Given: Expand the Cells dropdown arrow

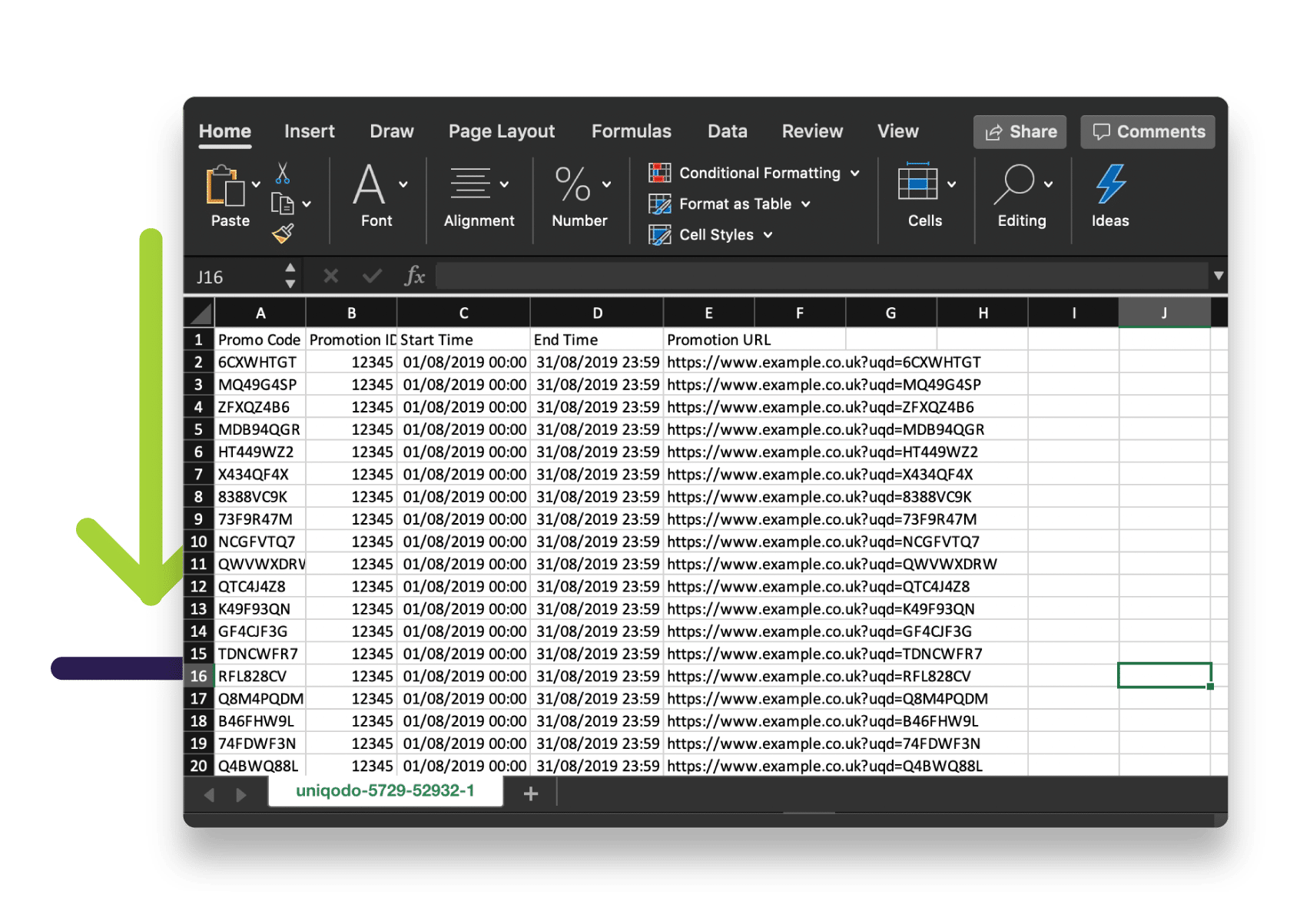Looking at the screenshot, I should pyautogui.click(x=952, y=184).
